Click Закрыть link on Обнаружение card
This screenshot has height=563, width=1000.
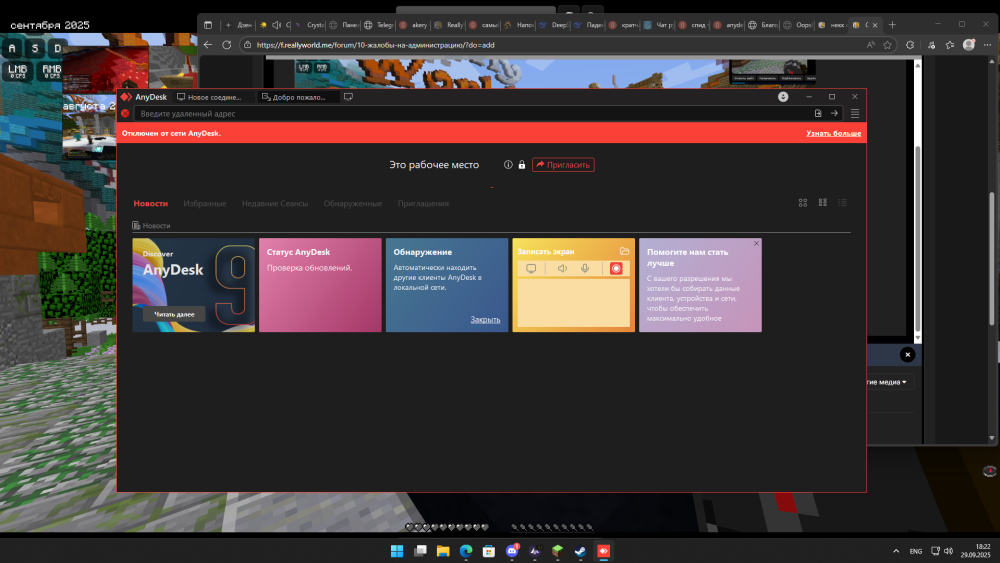(485, 319)
